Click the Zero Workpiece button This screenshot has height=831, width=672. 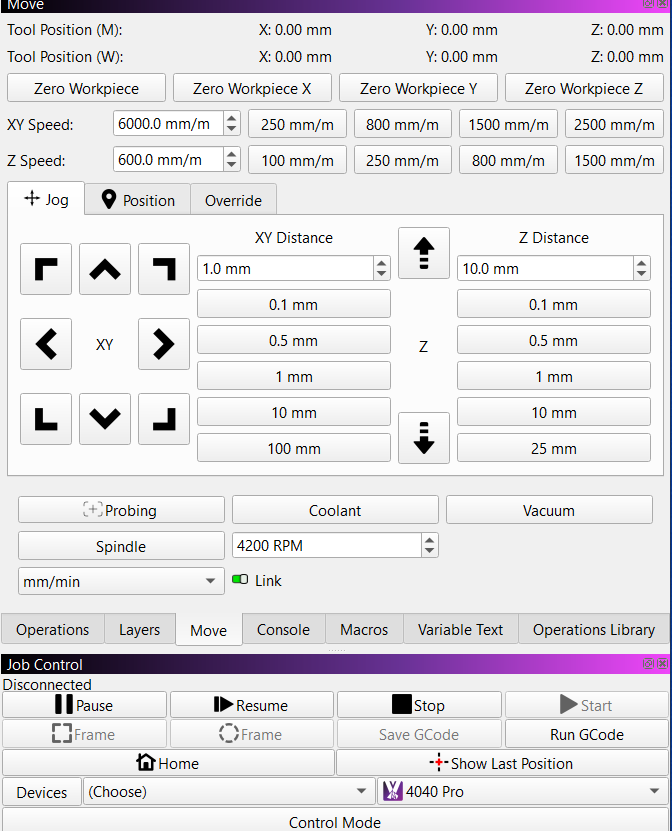[x=86, y=88]
